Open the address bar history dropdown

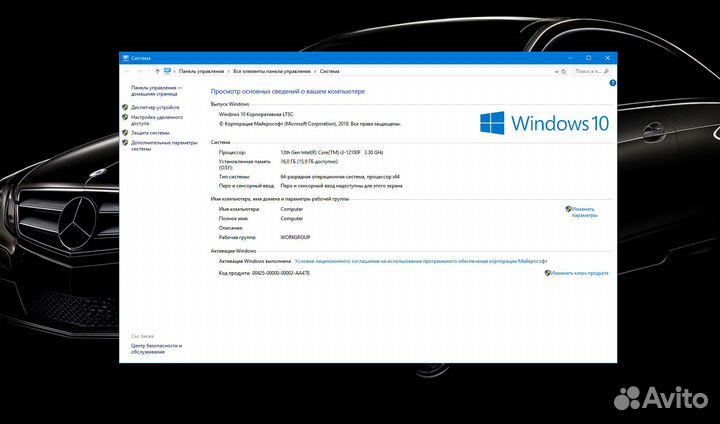click(557, 72)
